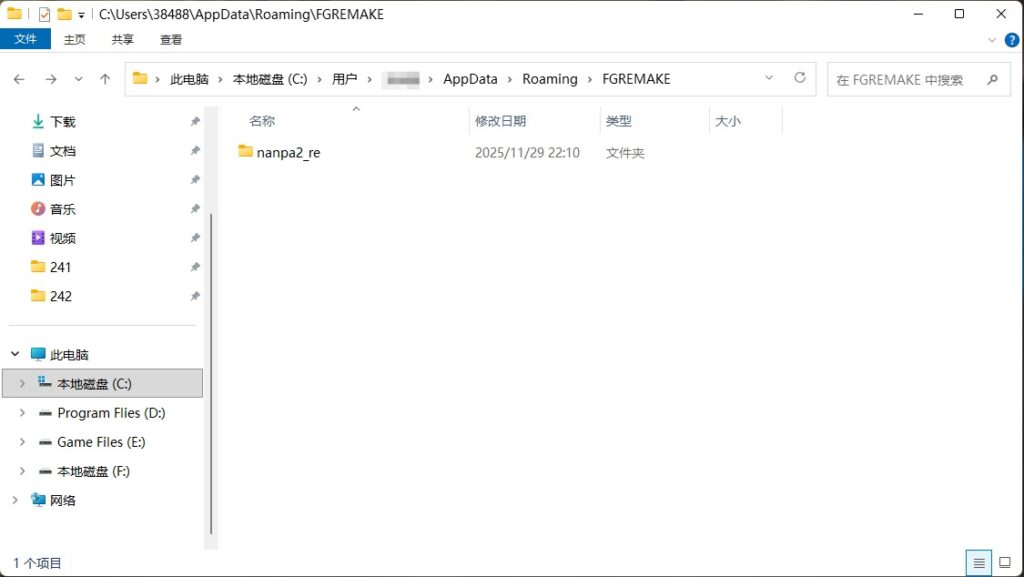1024x577 pixels.
Task: Sort by the 大小 column header
Action: (x=728, y=121)
